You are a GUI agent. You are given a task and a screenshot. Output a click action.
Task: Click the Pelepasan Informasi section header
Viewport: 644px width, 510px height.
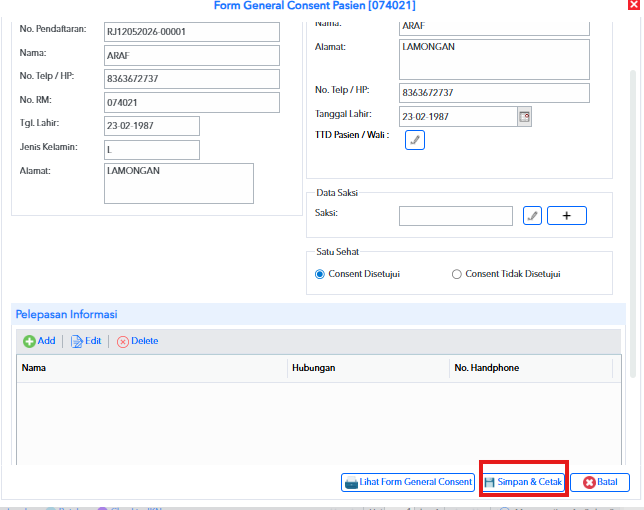[x=318, y=315]
